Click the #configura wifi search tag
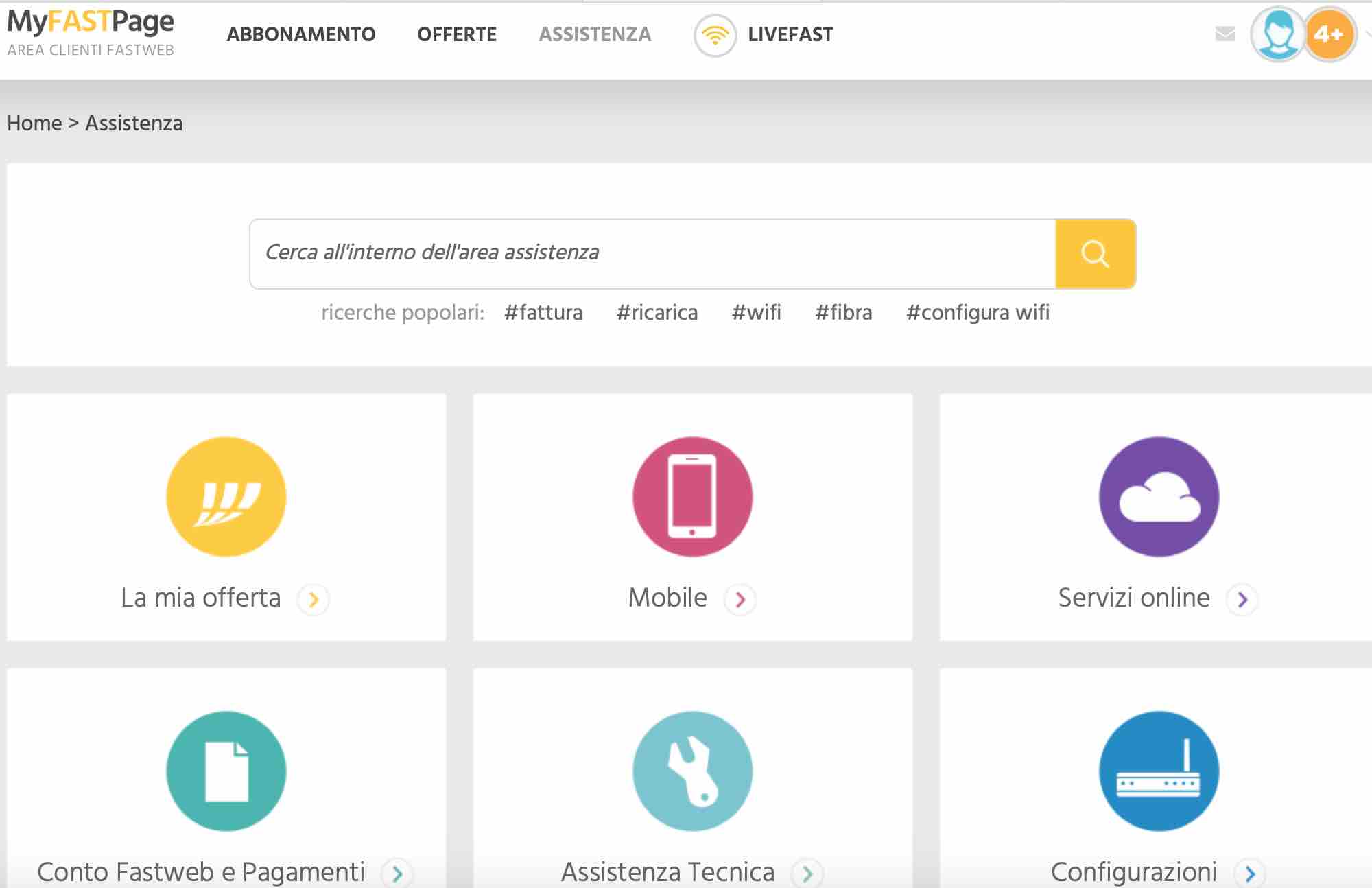The image size is (1372, 888). (978, 313)
